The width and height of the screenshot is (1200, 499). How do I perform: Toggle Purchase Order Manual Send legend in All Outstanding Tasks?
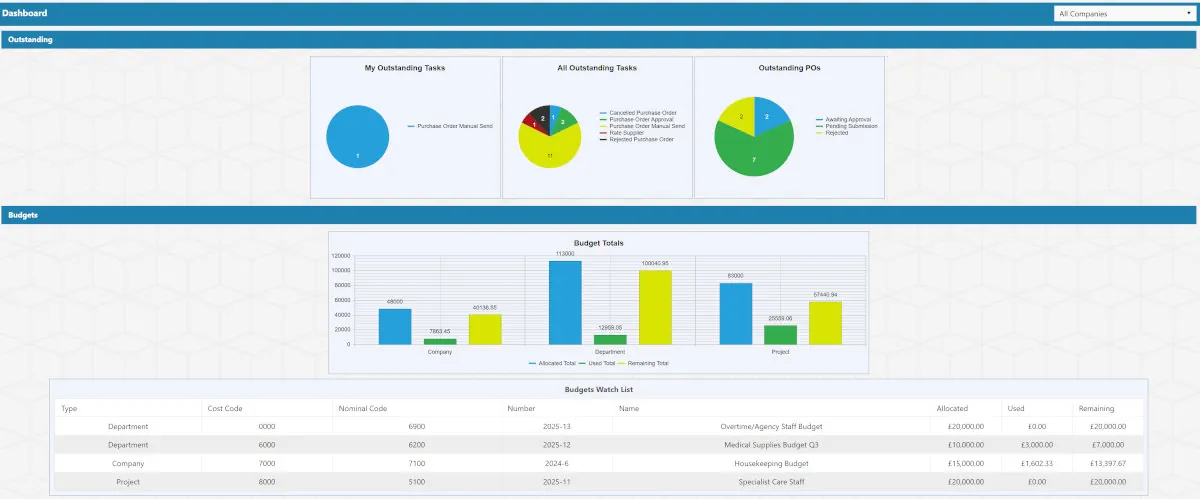pyautogui.click(x=642, y=126)
